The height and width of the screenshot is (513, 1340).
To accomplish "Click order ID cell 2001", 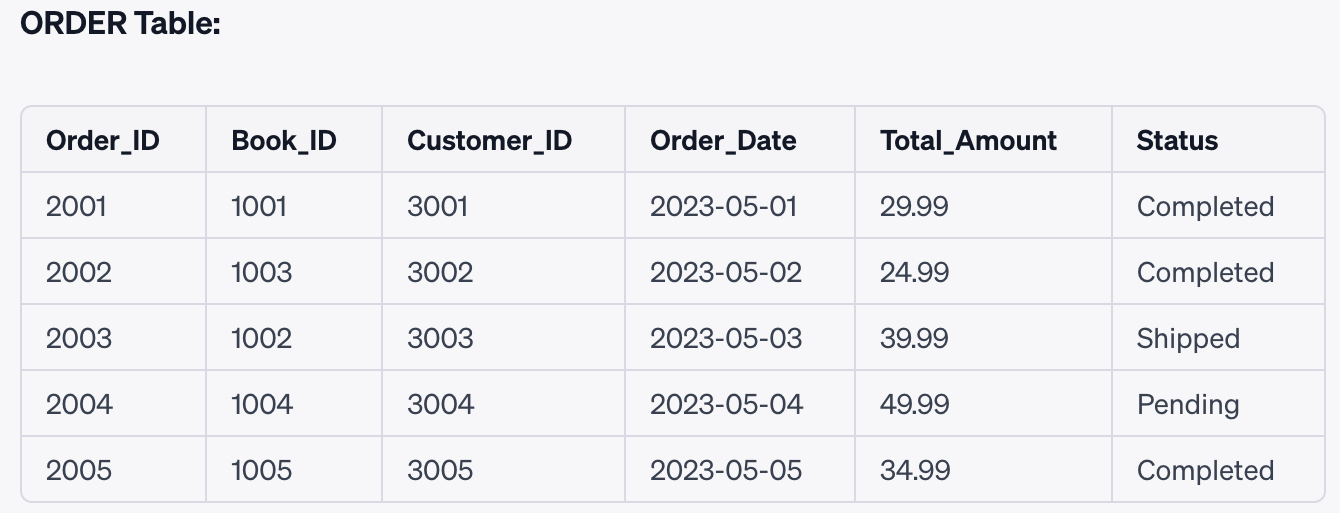I will [x=76, y=206].
